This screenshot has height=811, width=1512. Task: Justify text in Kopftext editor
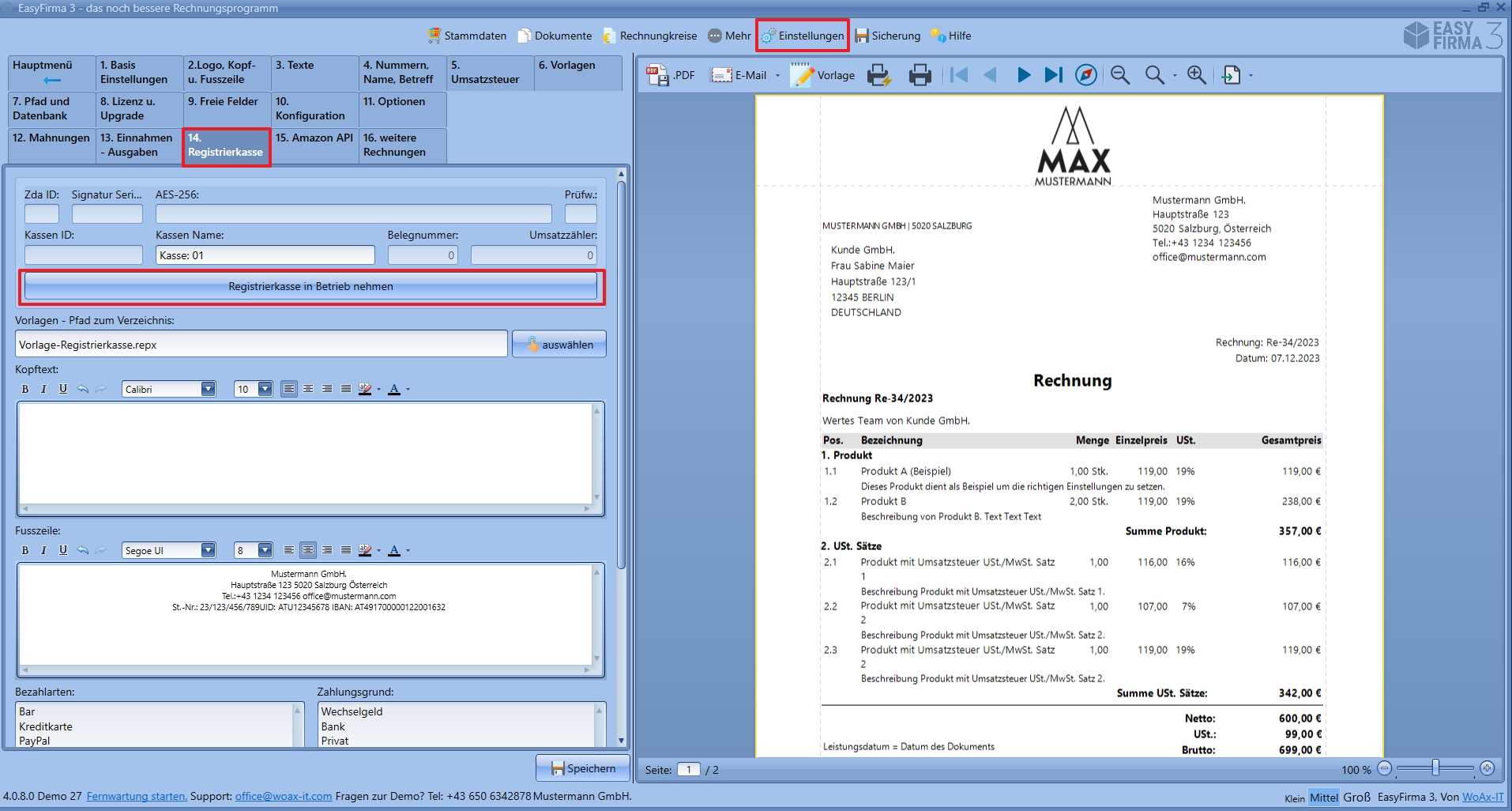tap(346, 389)
